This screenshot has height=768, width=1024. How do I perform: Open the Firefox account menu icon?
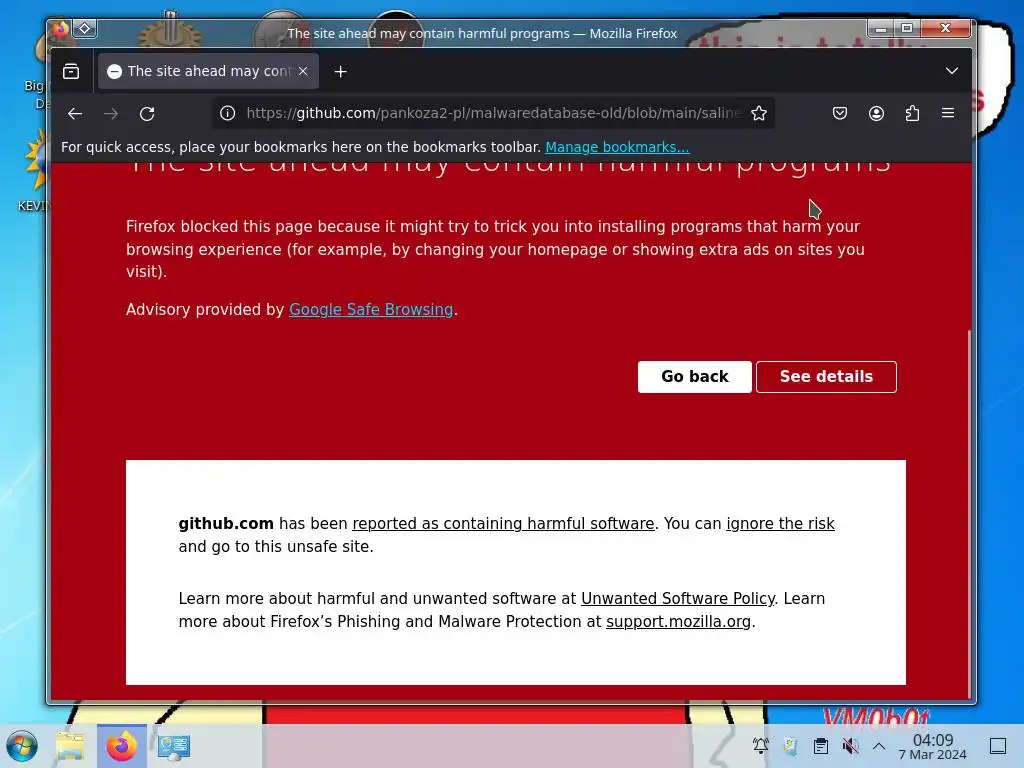tap(876, 113)
